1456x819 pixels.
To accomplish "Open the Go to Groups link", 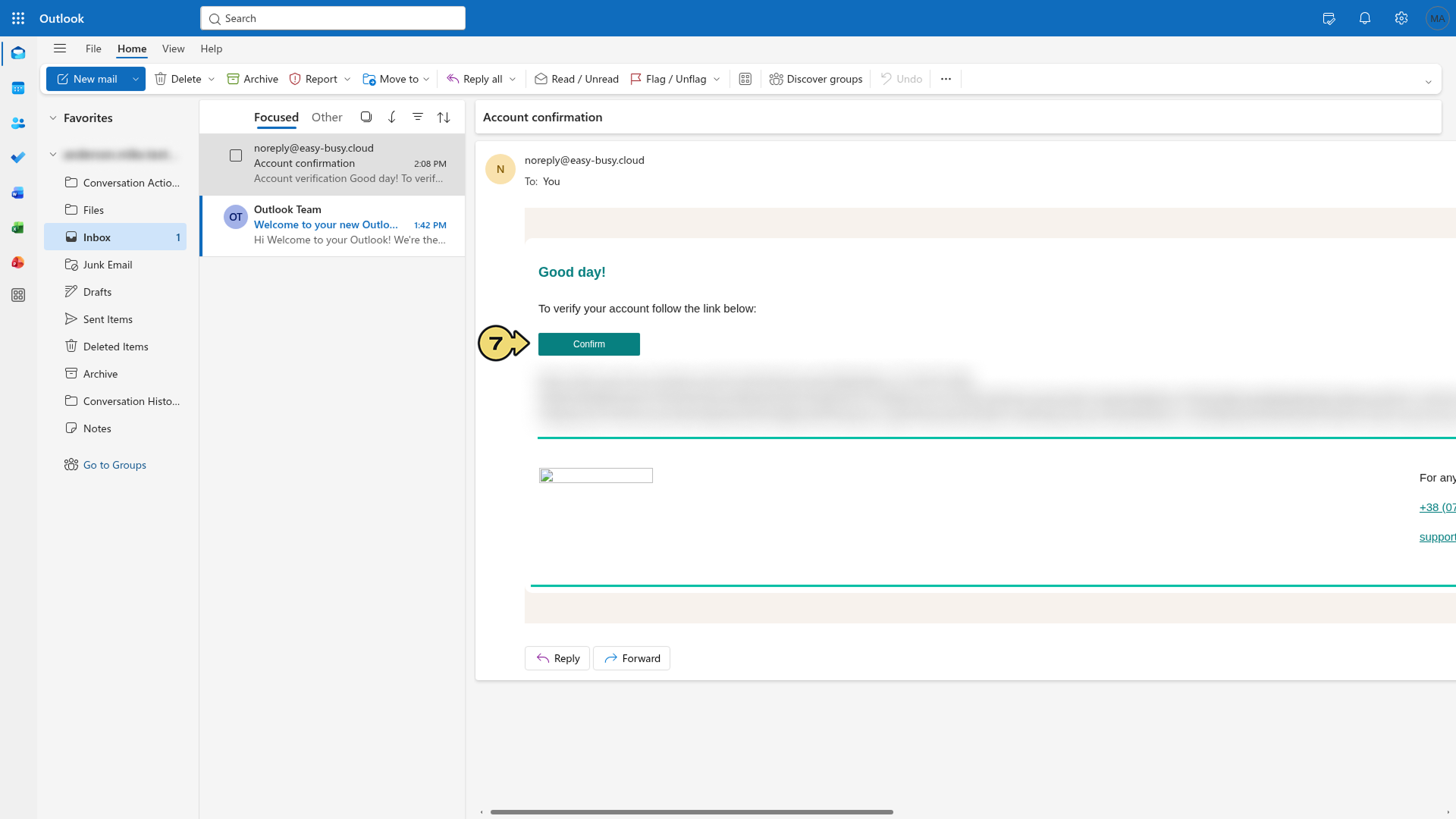I will tap(115, 465).
